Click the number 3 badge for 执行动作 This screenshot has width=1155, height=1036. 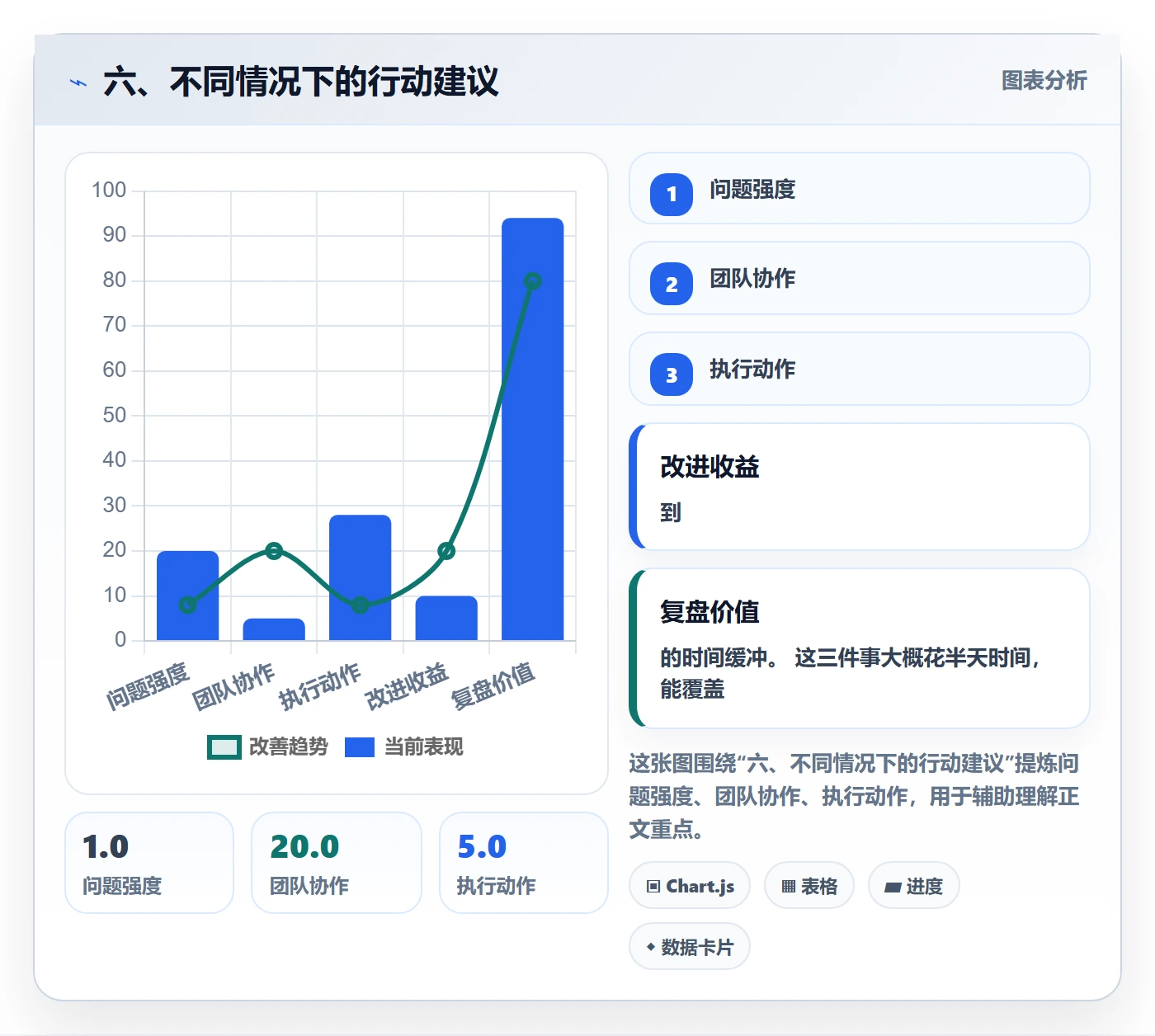tap(672, 374)
